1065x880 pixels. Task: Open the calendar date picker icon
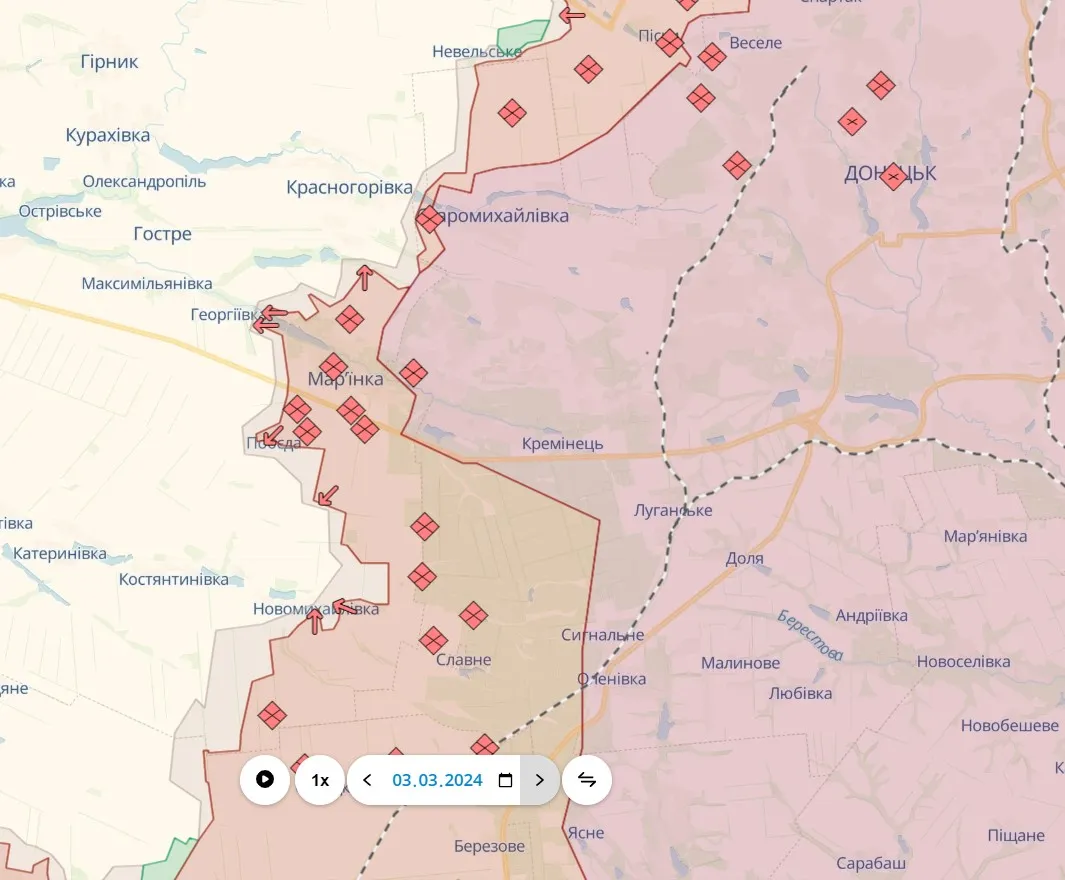(x=505, y=780)
